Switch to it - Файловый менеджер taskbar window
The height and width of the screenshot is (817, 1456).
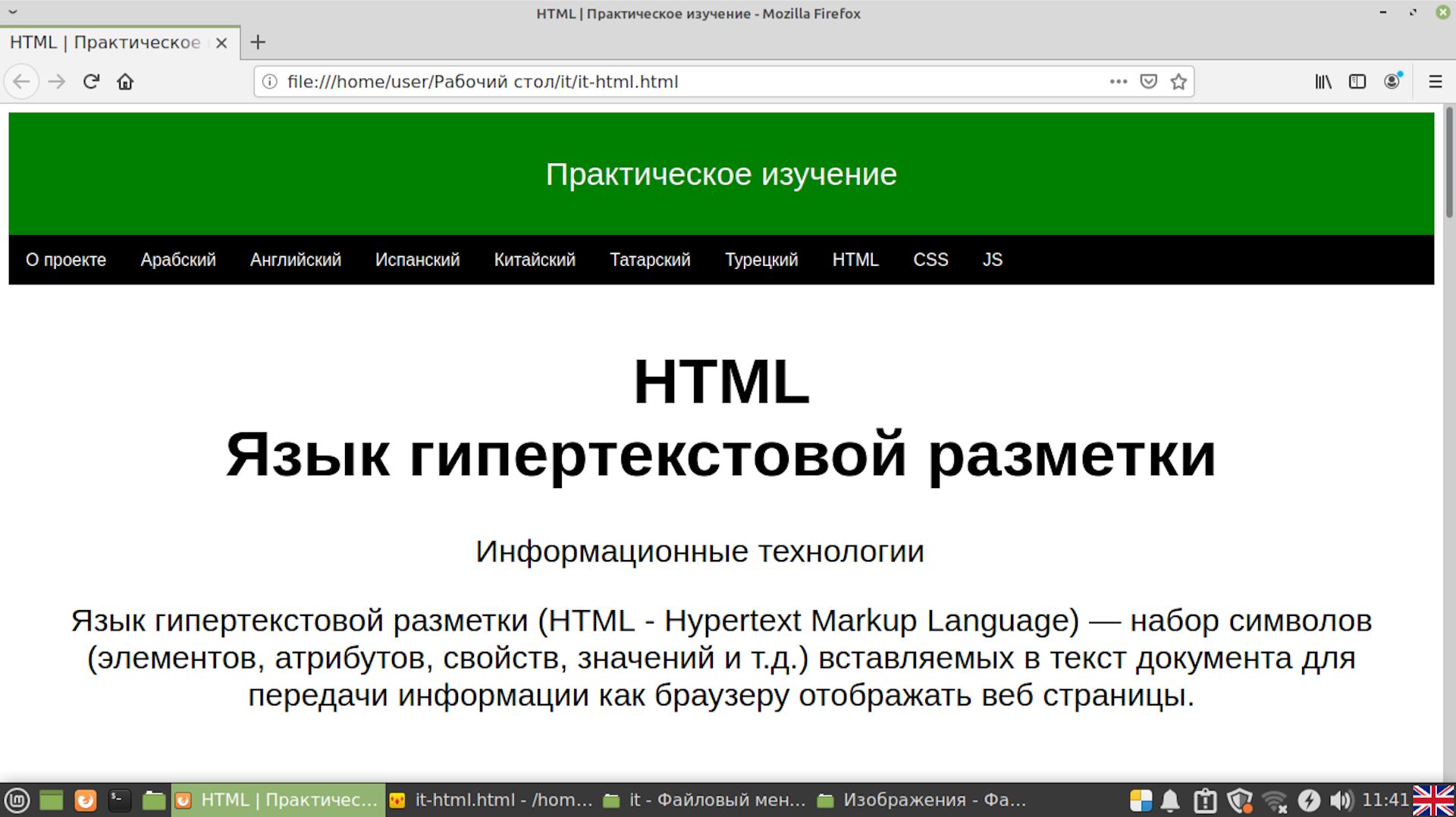704,800
